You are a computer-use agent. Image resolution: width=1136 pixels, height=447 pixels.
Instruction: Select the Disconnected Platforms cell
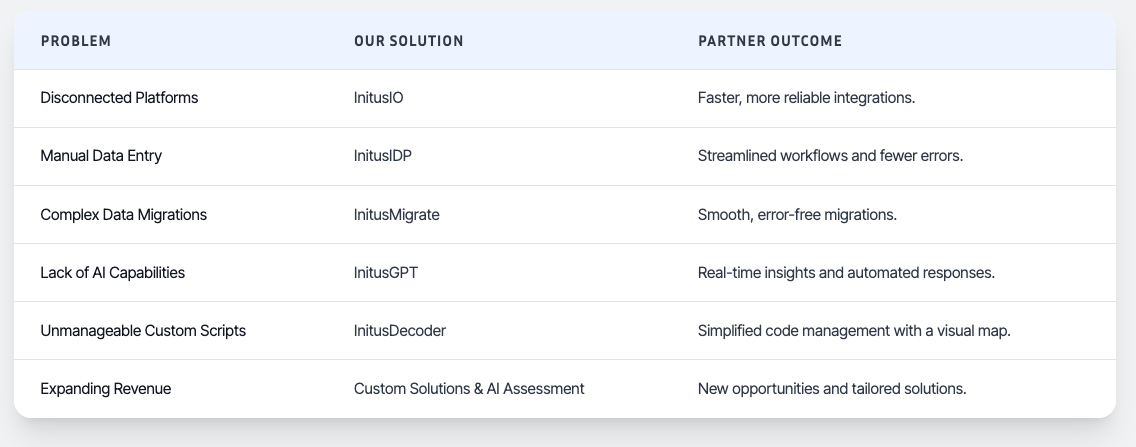coord(119,98)
